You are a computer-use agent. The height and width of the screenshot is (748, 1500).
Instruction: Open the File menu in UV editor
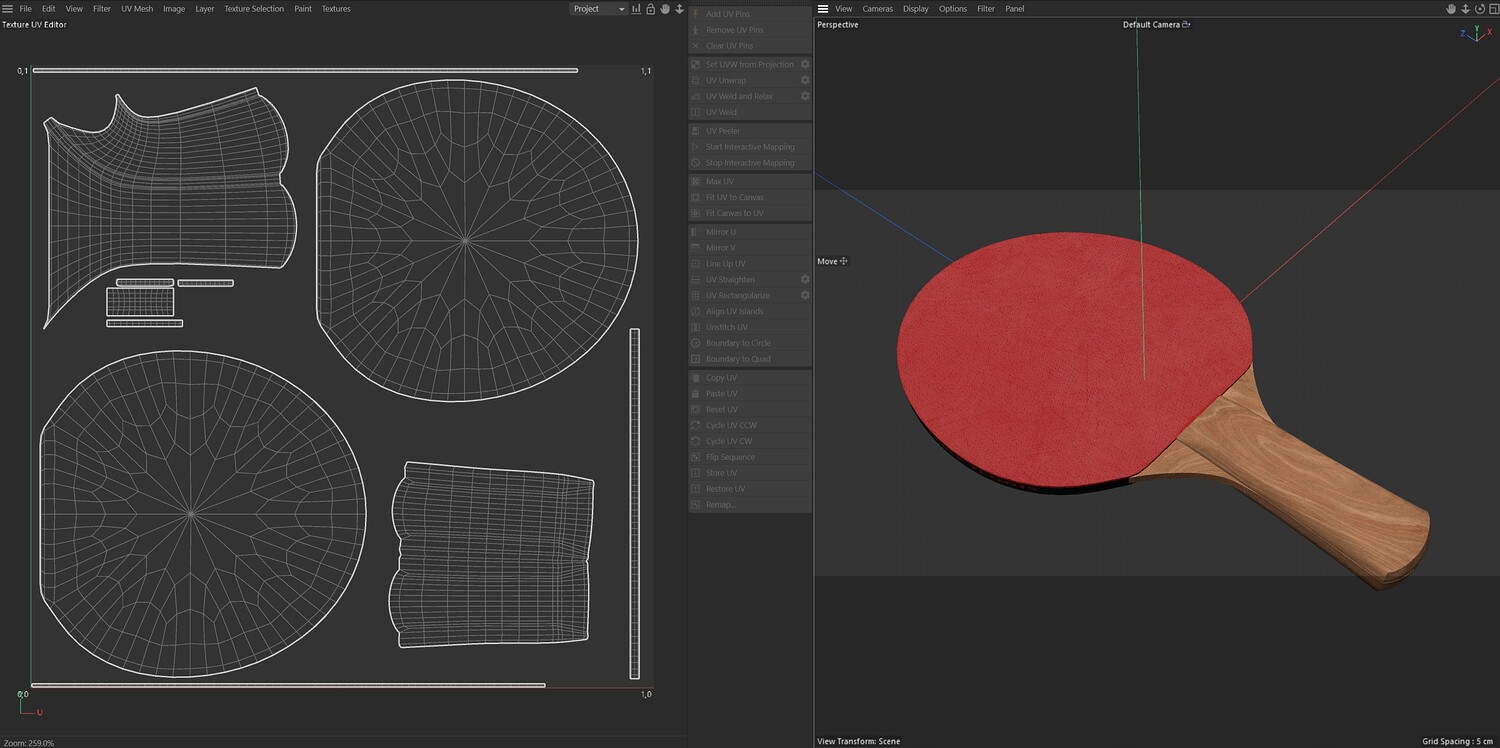26,9
